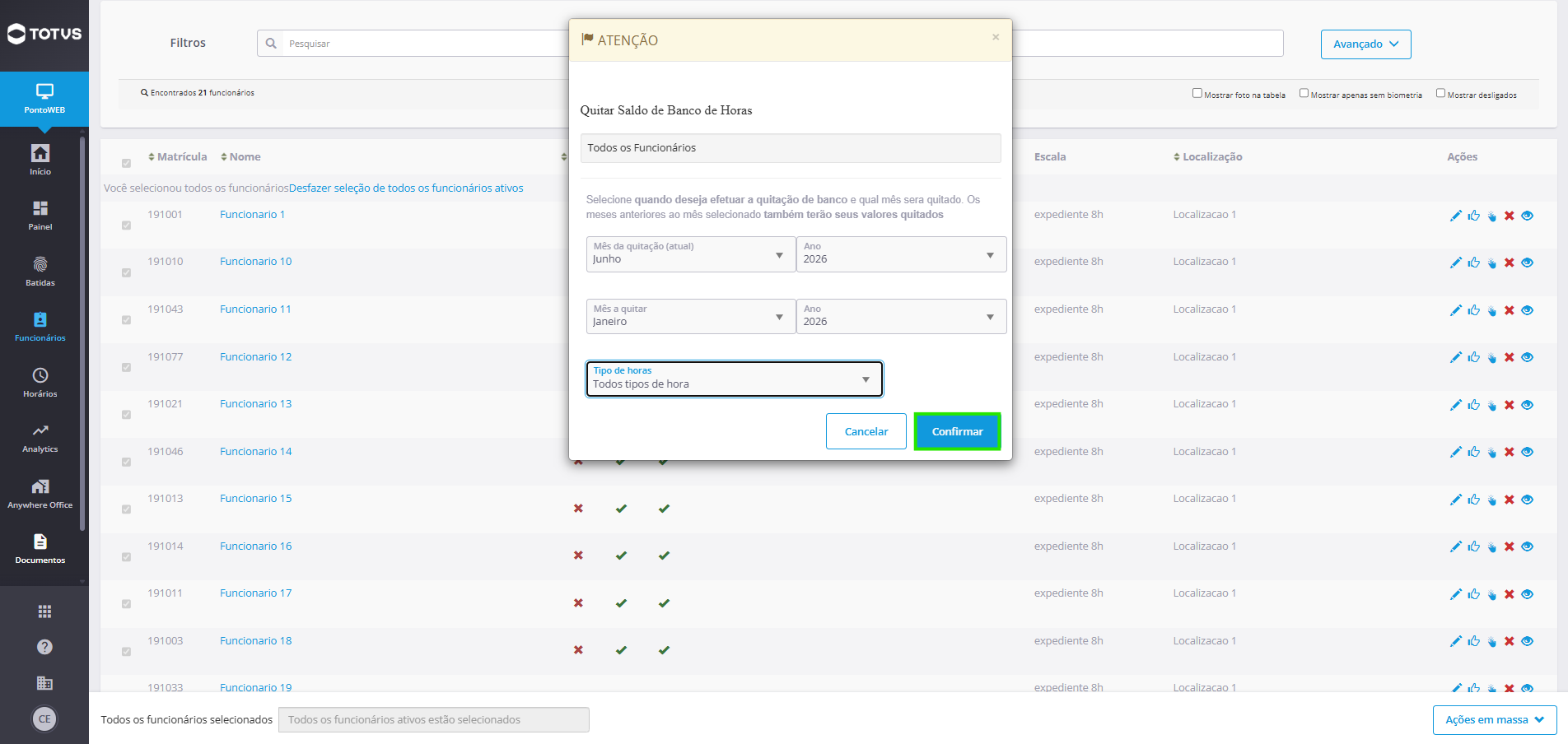Expand the Avançado filter dropdown
This screenshot has height=744, width=1568.
[1365, 44]
